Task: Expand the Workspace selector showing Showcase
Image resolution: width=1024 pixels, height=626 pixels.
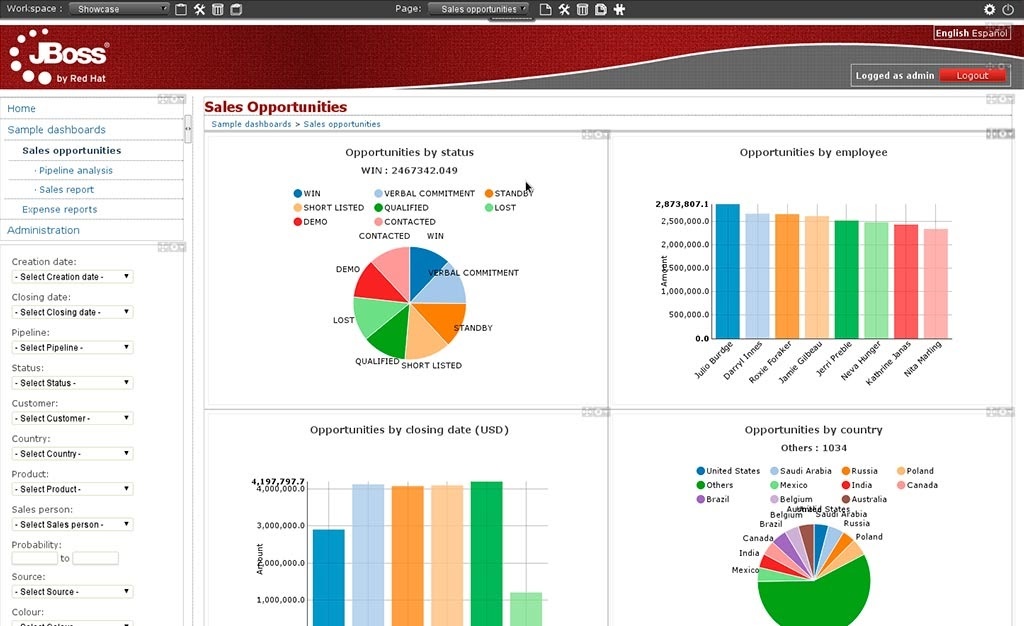Action: (x=118, y=8)
